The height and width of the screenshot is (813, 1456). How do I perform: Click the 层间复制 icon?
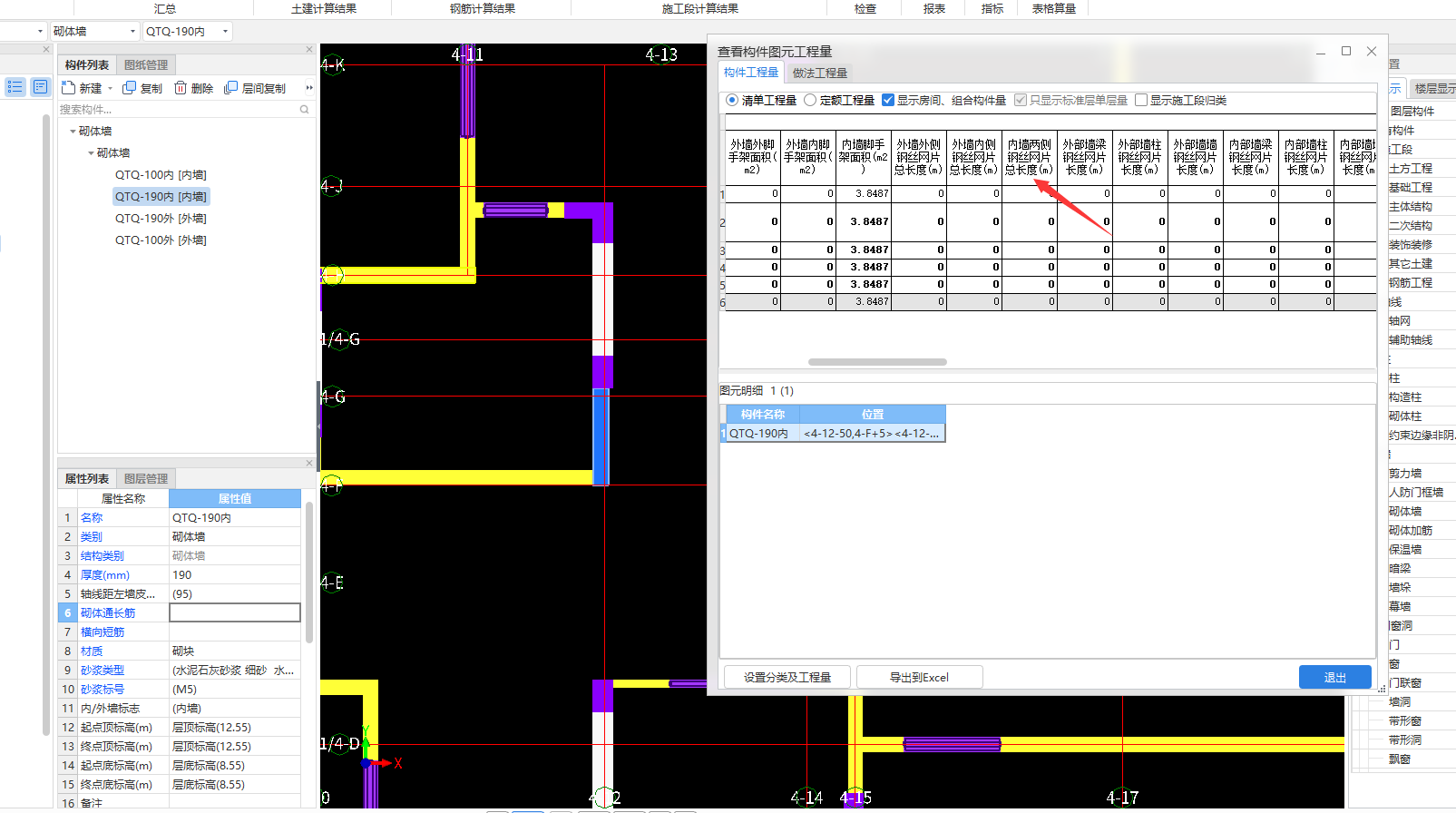pos(231,88)
